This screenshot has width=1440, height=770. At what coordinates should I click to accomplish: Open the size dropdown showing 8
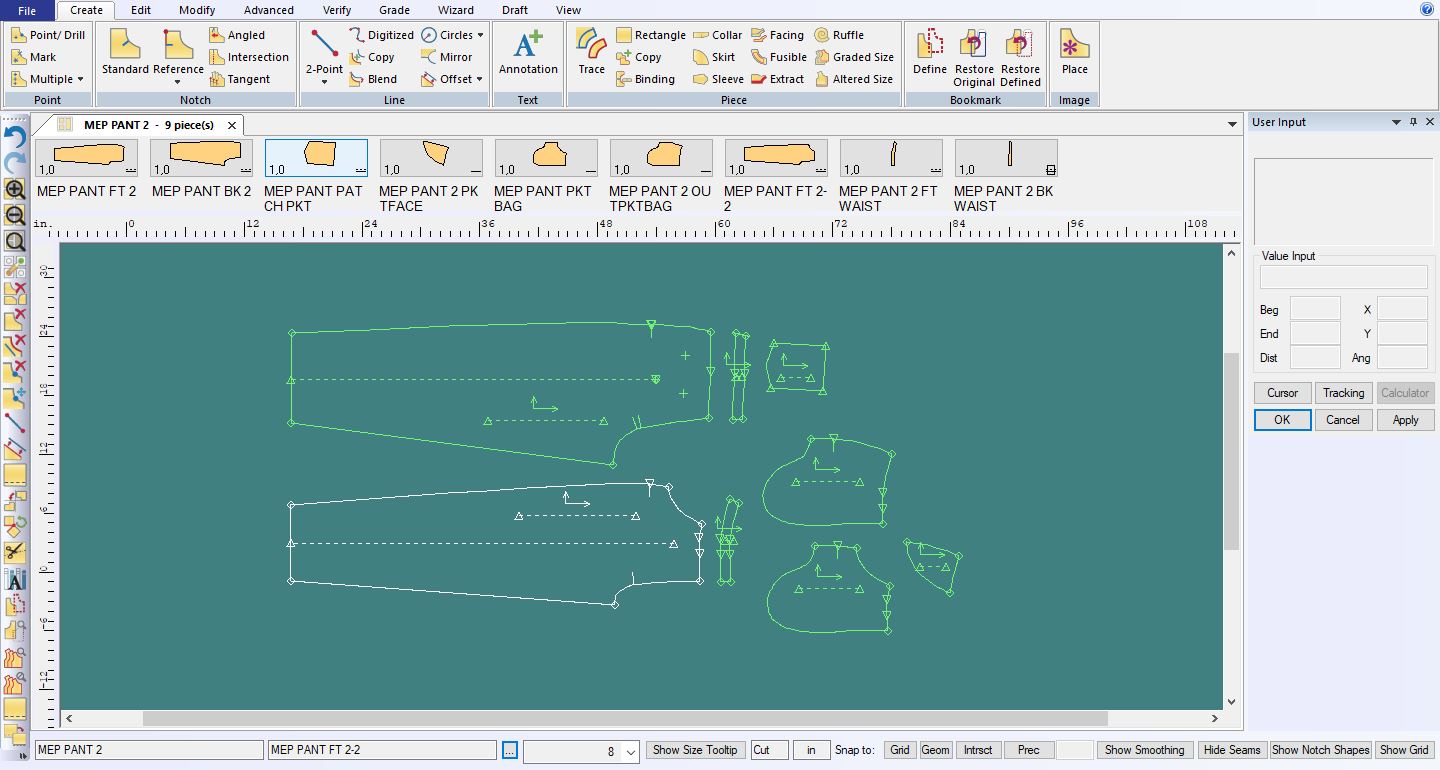click(630, 751)
